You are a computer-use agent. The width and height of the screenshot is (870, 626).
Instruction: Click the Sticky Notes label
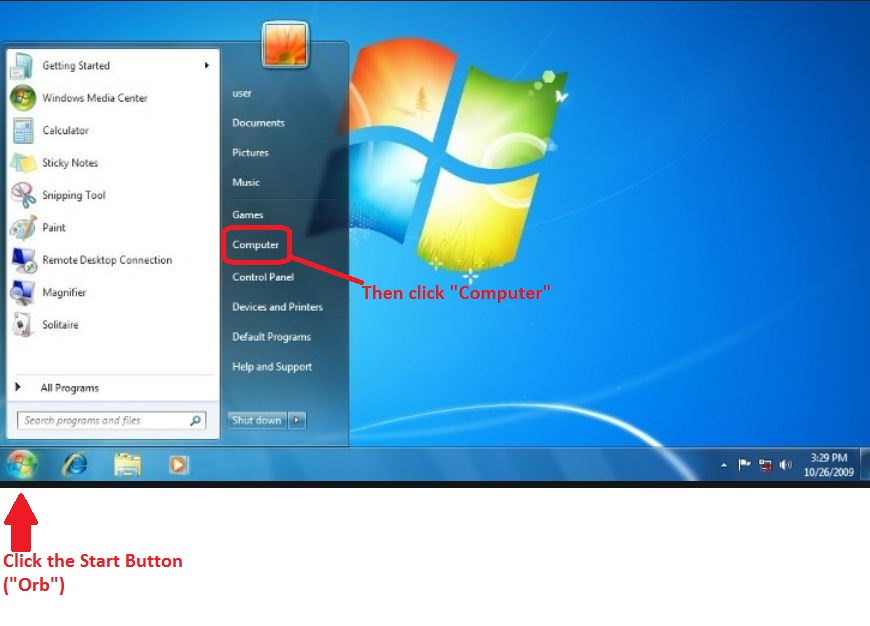(70, 163)
